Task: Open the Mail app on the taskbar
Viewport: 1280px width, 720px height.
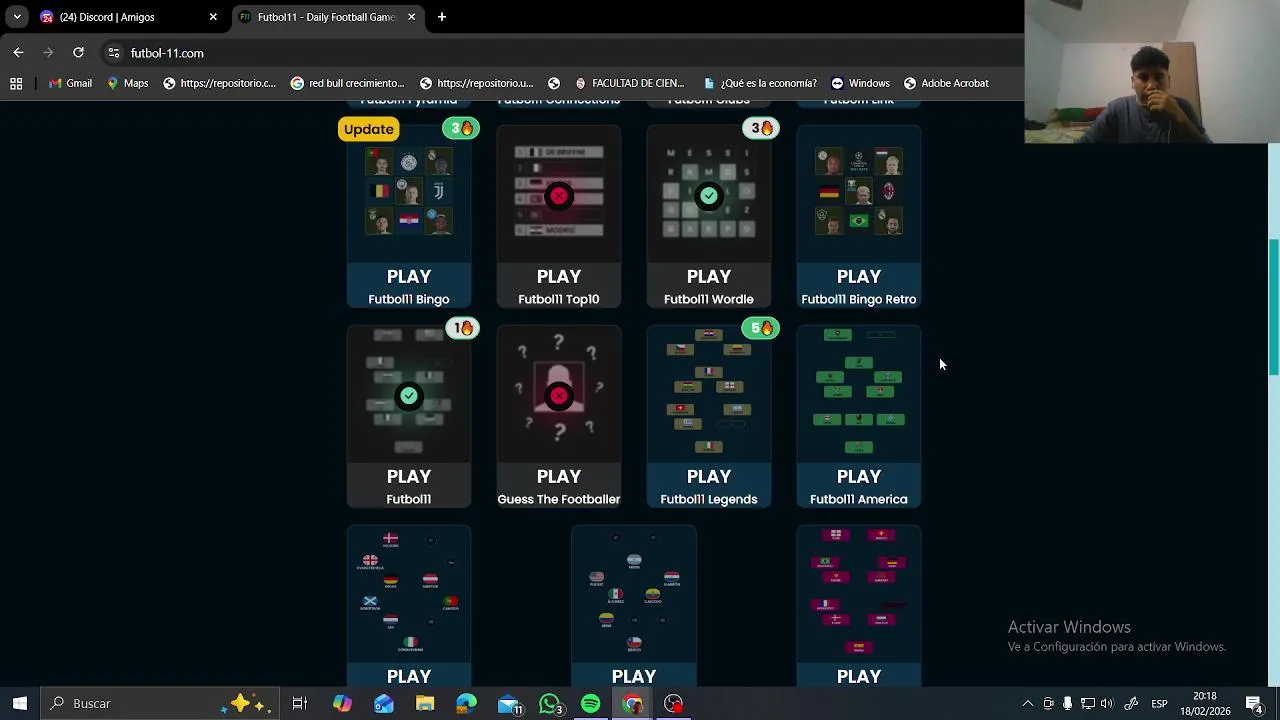Action: (x=509, y=704)
